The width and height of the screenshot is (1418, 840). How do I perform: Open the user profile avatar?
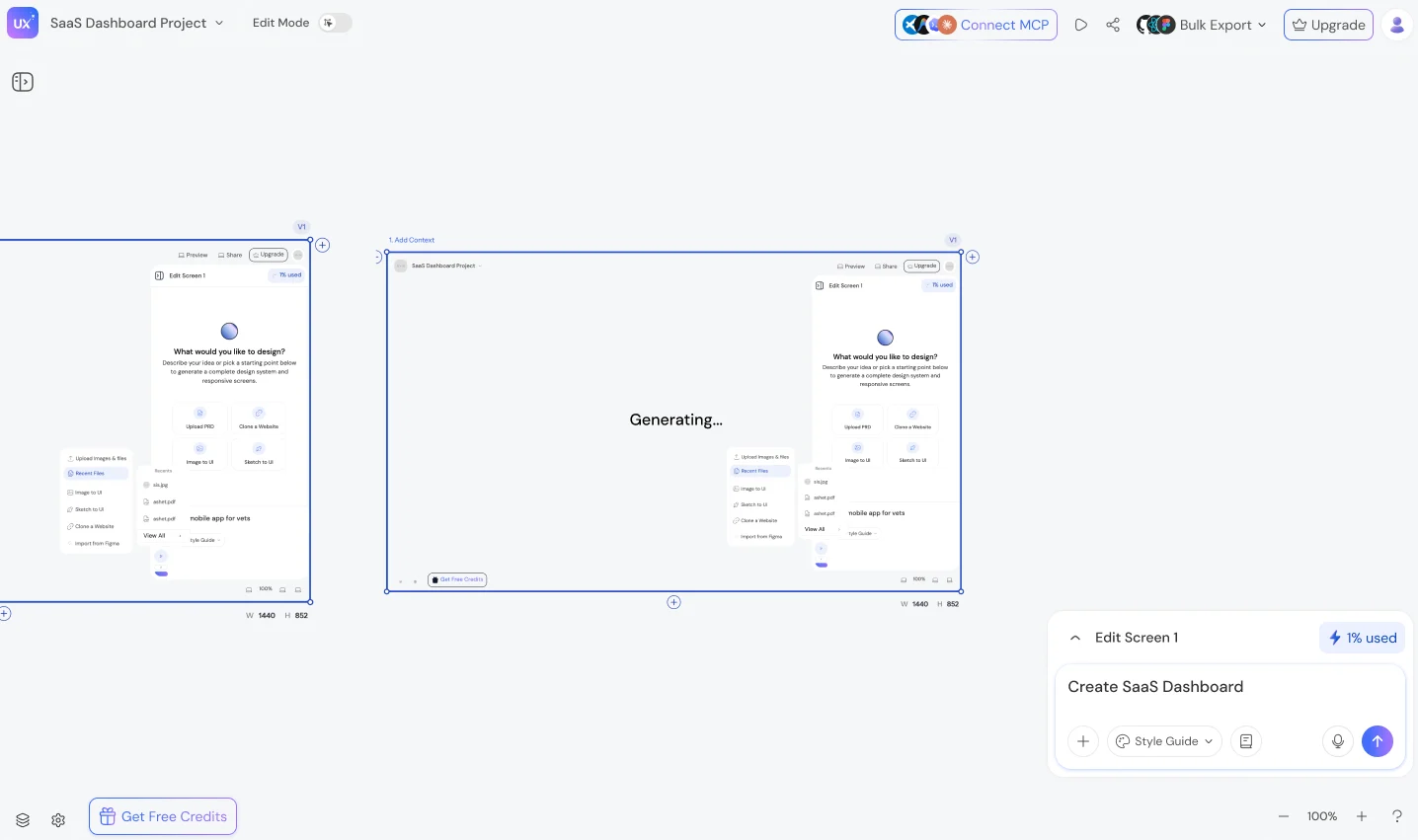pyautogui.click(x=1397, y=25)
